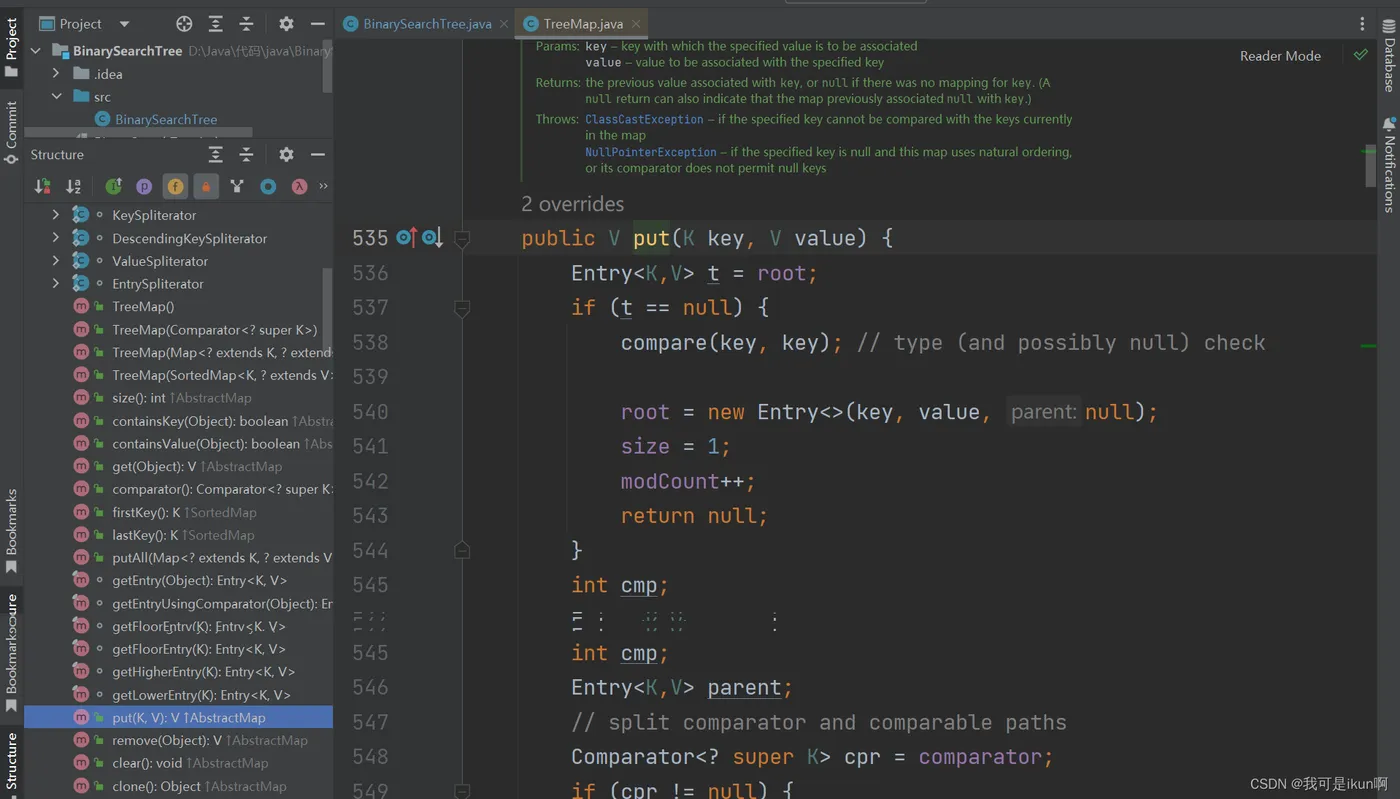Screen dimensions: 1400x799
Task: Select getEntry(Object) in Structure
Action: 178,580
